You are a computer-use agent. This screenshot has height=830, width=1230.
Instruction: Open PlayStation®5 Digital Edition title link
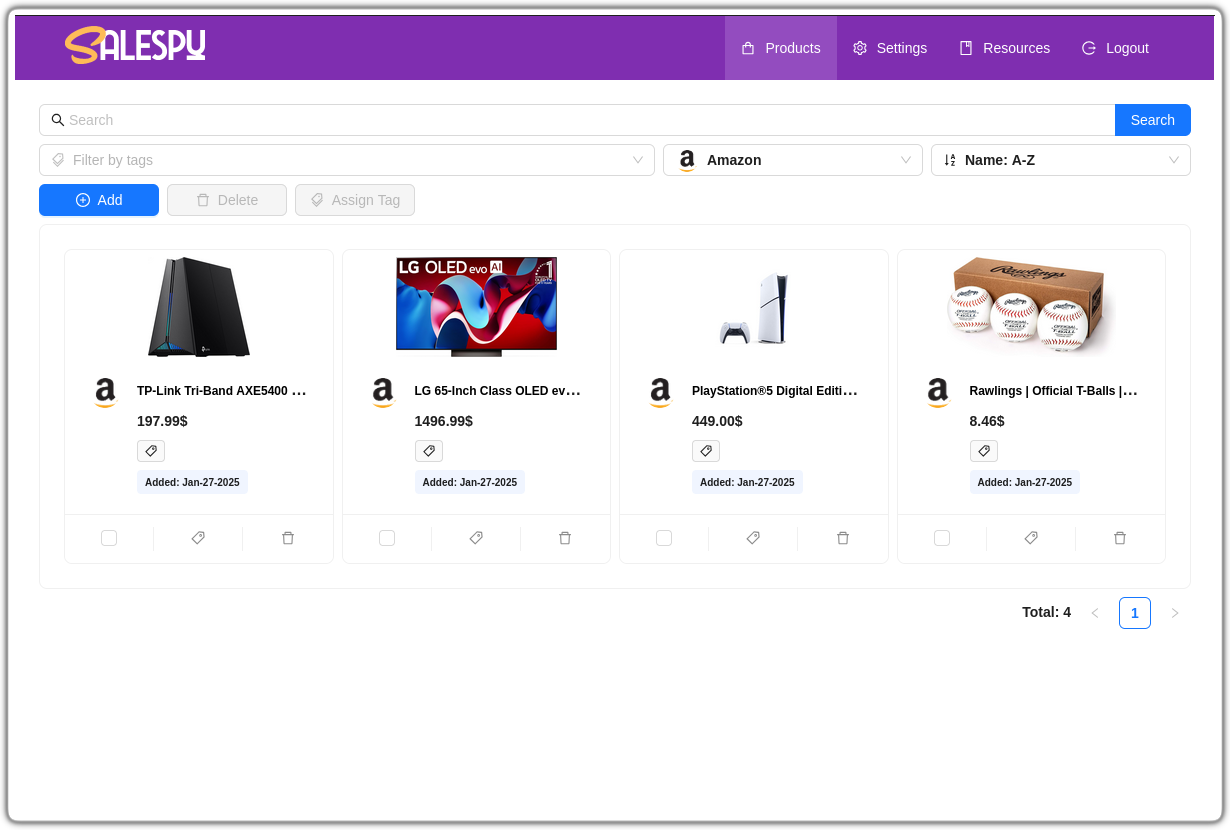(x=775, y=391)
